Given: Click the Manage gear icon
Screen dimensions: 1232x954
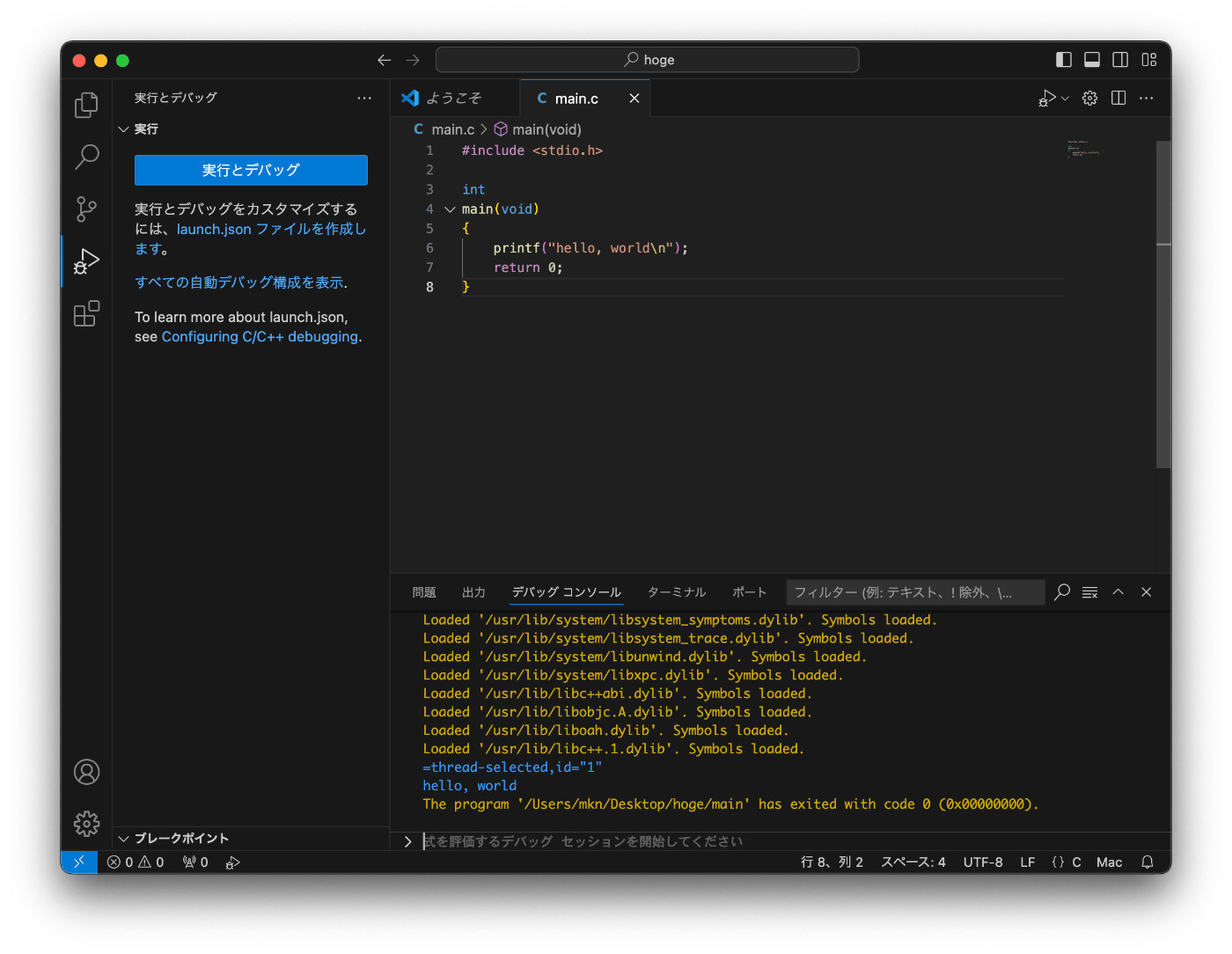Looking at the screenshot, I should click(86, 824).
